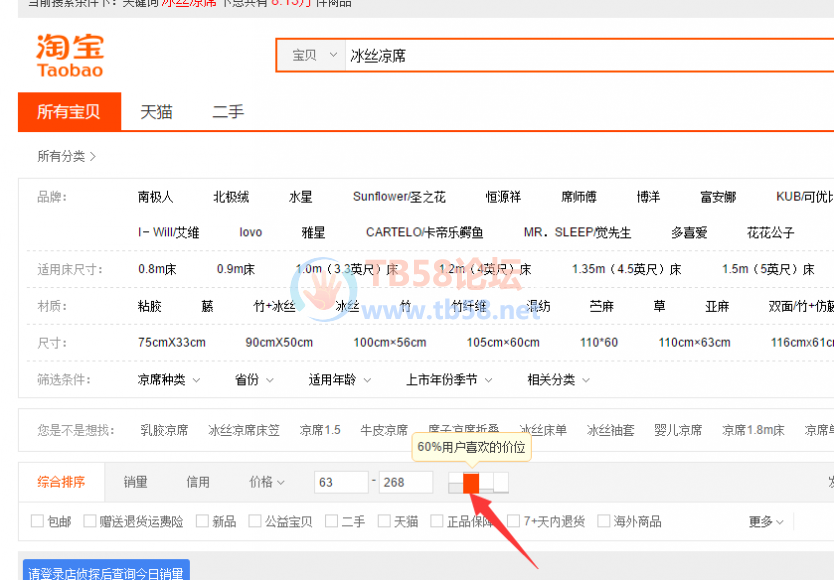834x580 pixels.
Task: Open suggested search 冰丝凉席床笠
Action: tap(244, 430)
